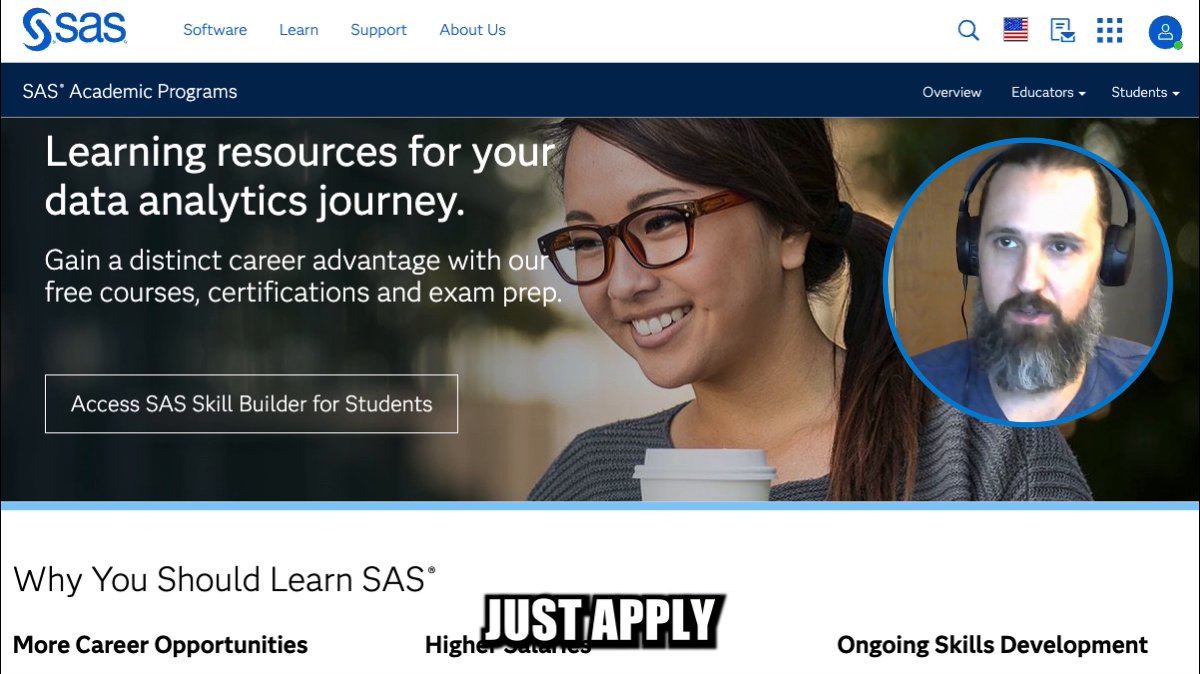The height and width of the screenshot is (674, 1200).
Task: Click the user profile avatar icon
Action: click(1165, 32)
